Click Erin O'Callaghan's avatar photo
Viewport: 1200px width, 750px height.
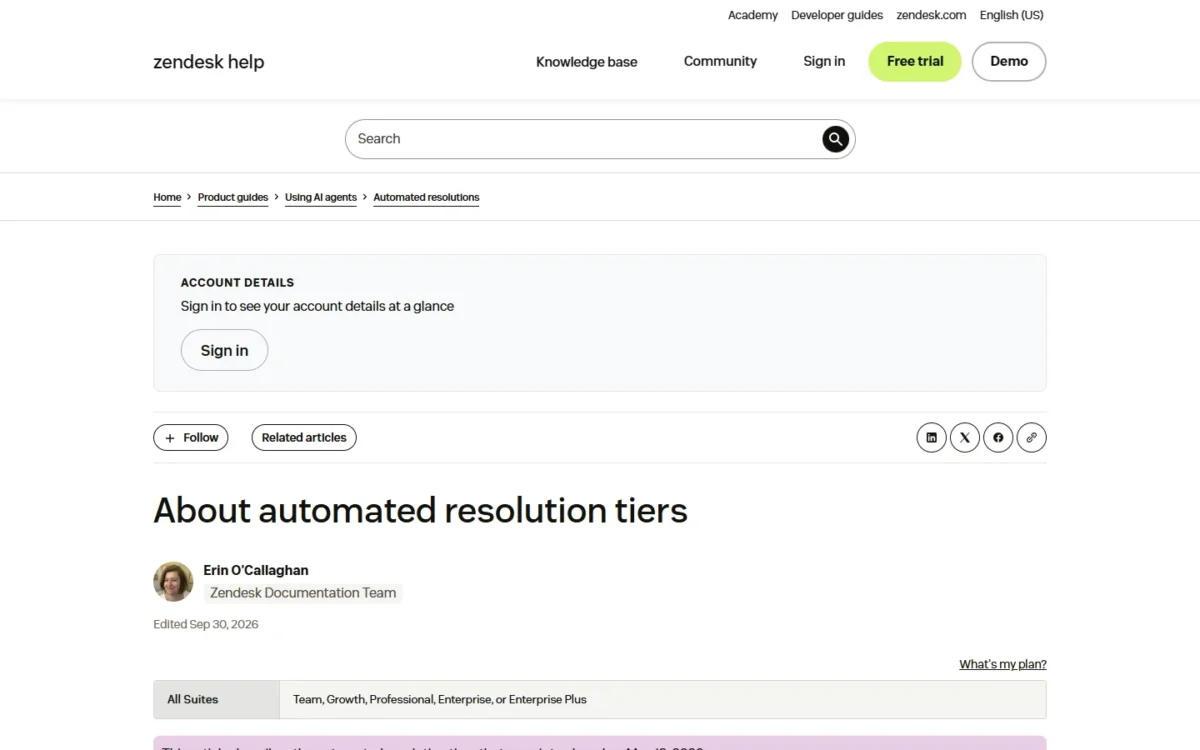[173, 581]
